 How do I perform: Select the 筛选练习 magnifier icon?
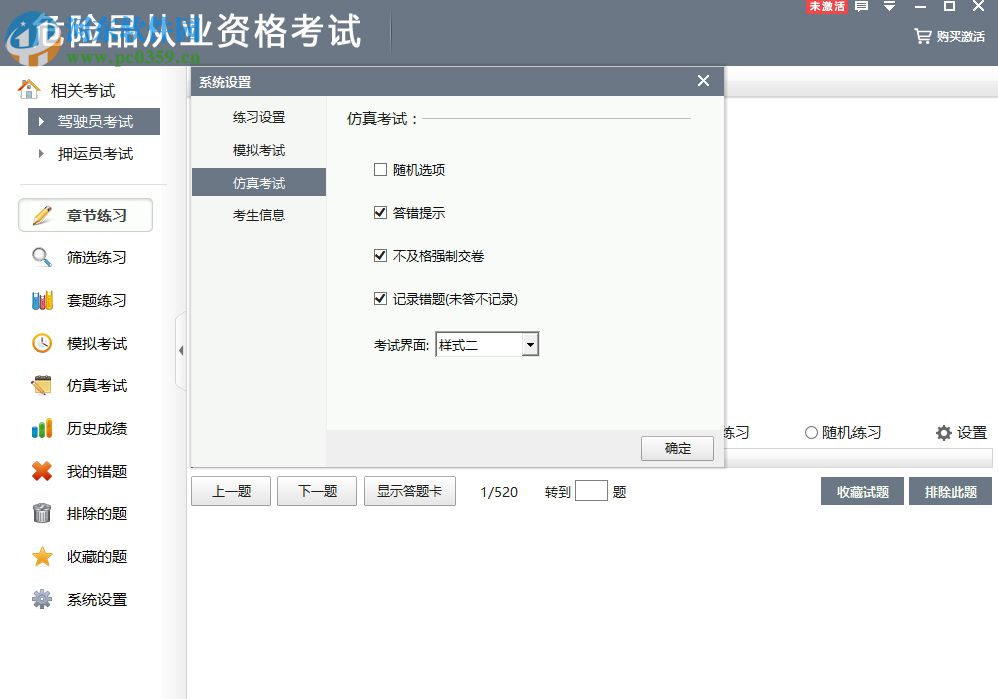41,257
